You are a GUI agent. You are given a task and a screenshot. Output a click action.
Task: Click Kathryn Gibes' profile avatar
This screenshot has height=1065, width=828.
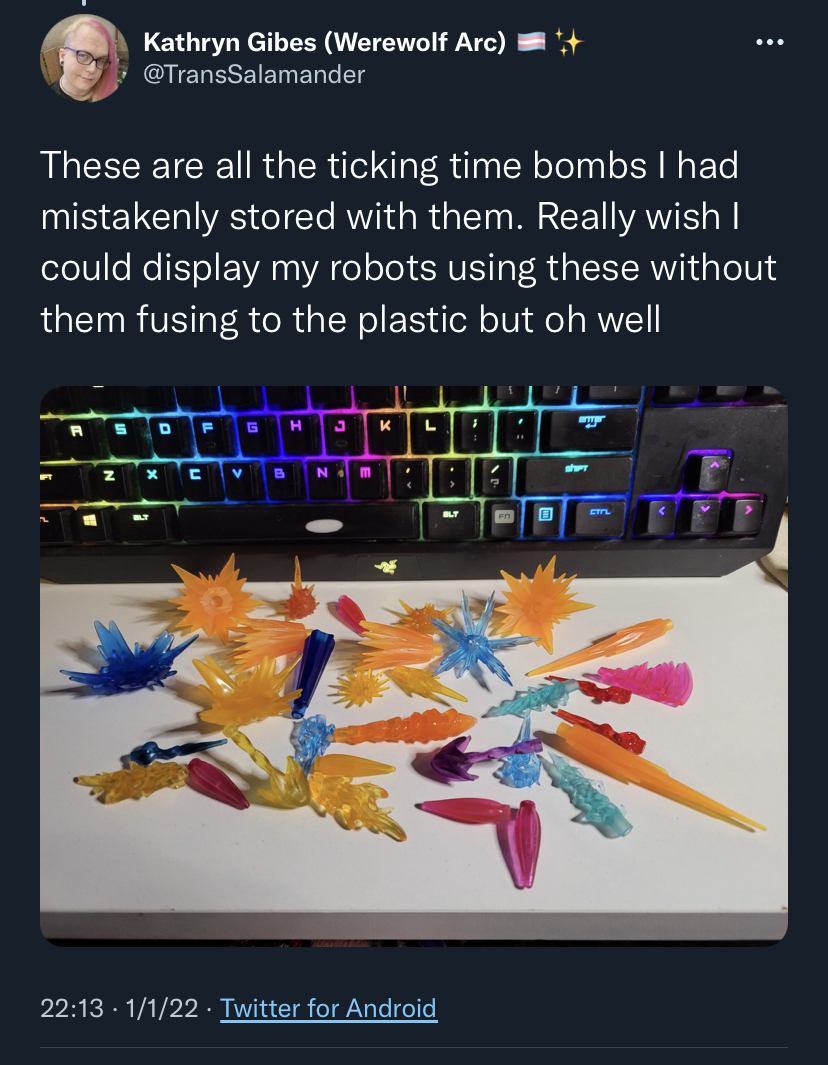tap(84, 58)
